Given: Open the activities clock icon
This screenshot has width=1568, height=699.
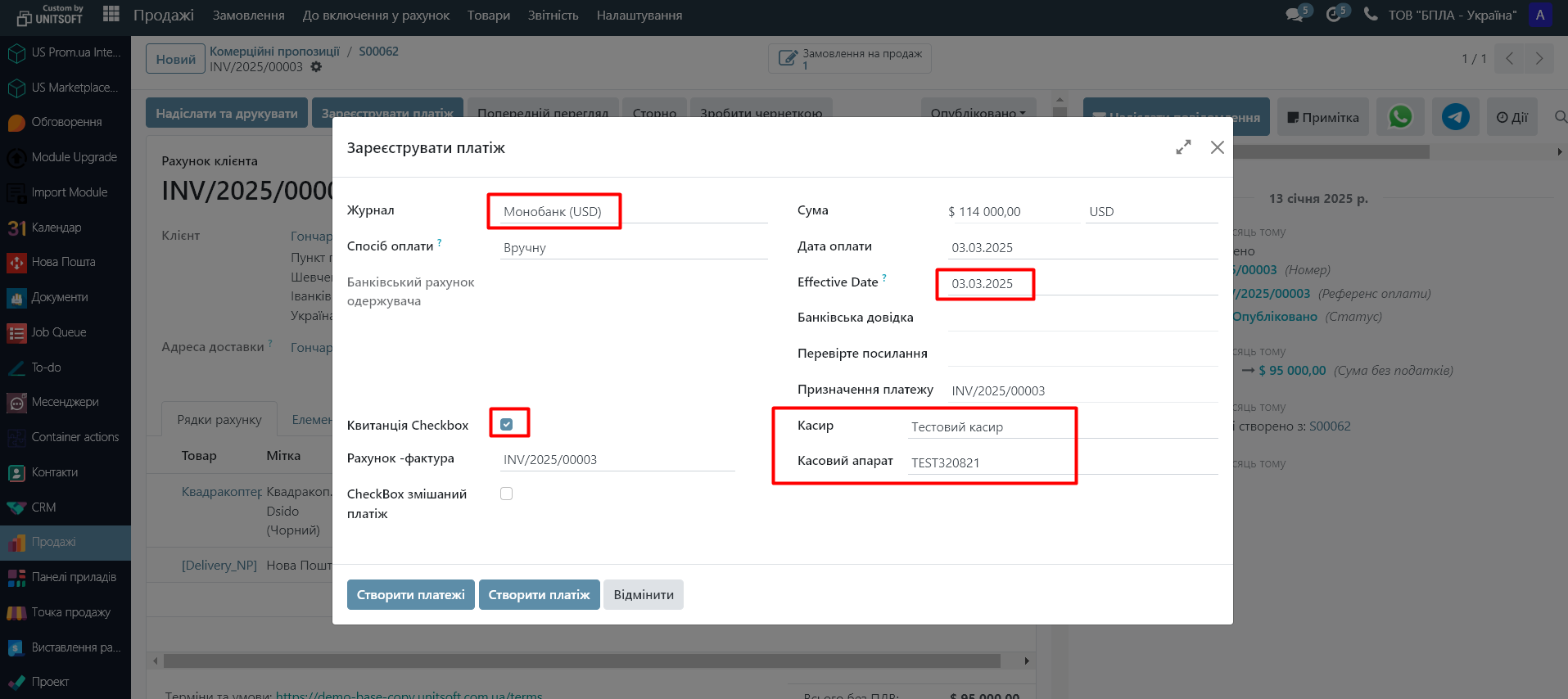Looking at the screenshot, I should [x=1334, y=15].
